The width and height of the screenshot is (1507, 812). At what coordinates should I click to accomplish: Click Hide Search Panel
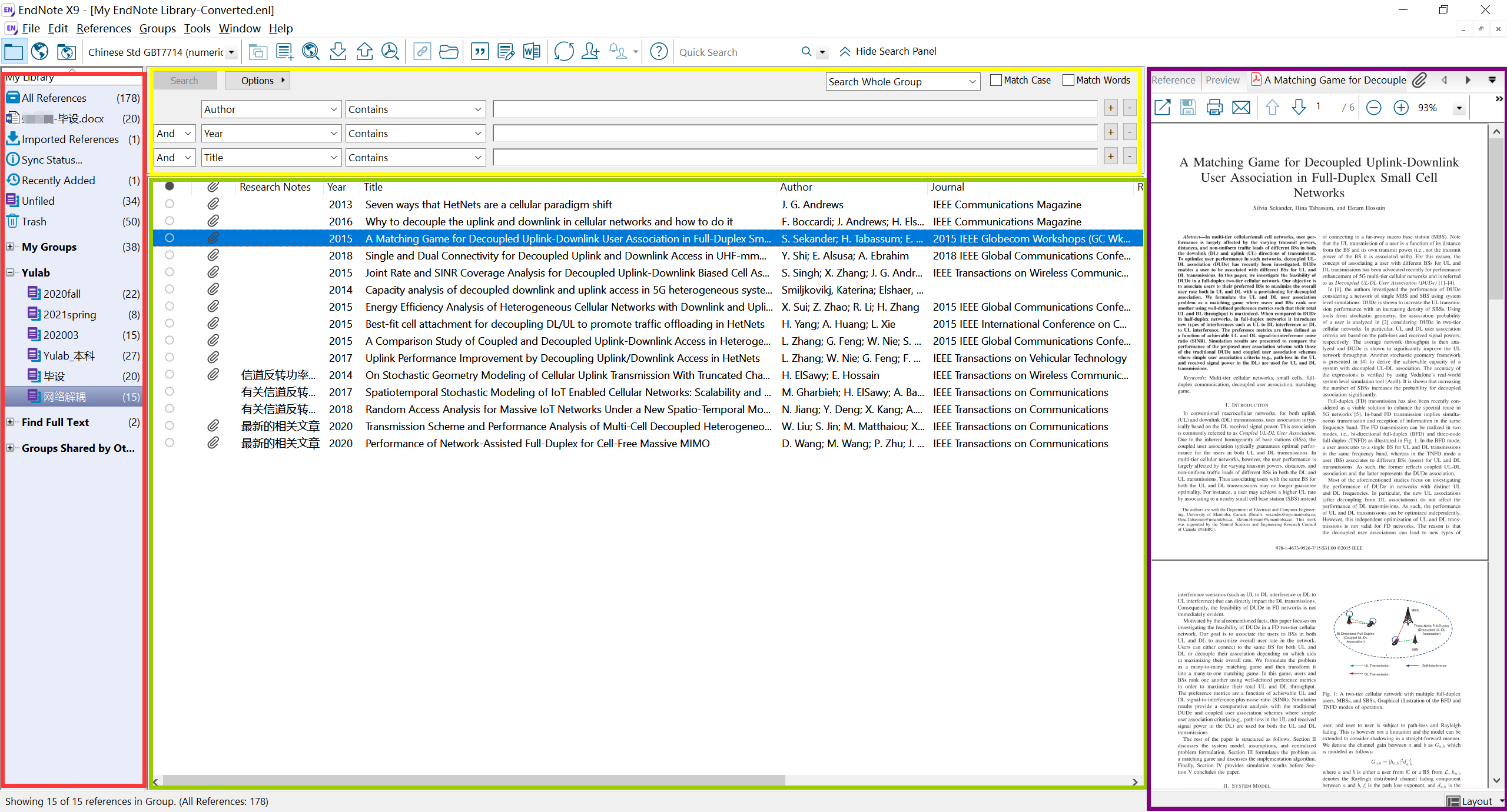tap(888, 52)
